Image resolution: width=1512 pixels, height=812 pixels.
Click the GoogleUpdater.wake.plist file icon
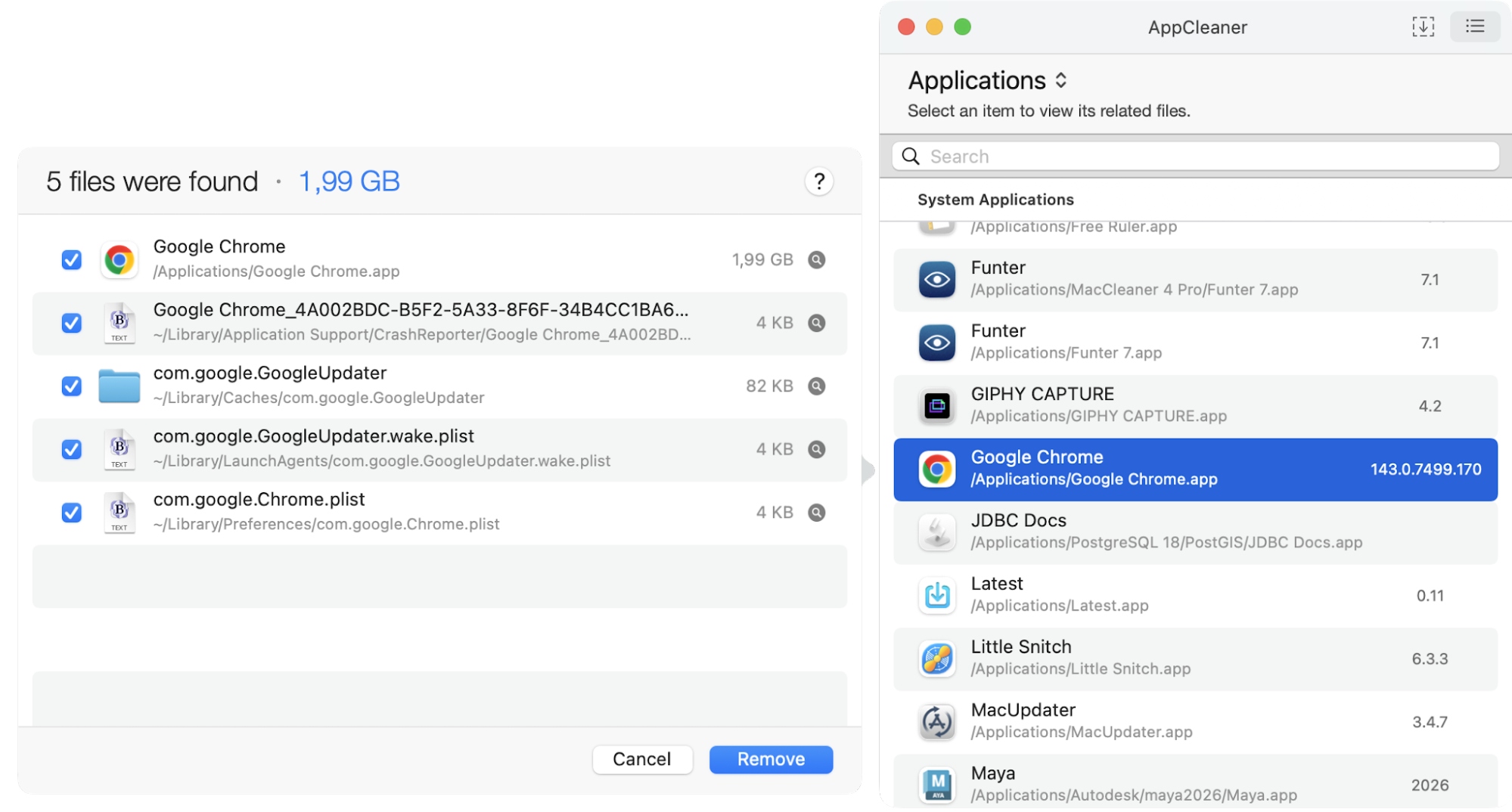coord(119,450)
